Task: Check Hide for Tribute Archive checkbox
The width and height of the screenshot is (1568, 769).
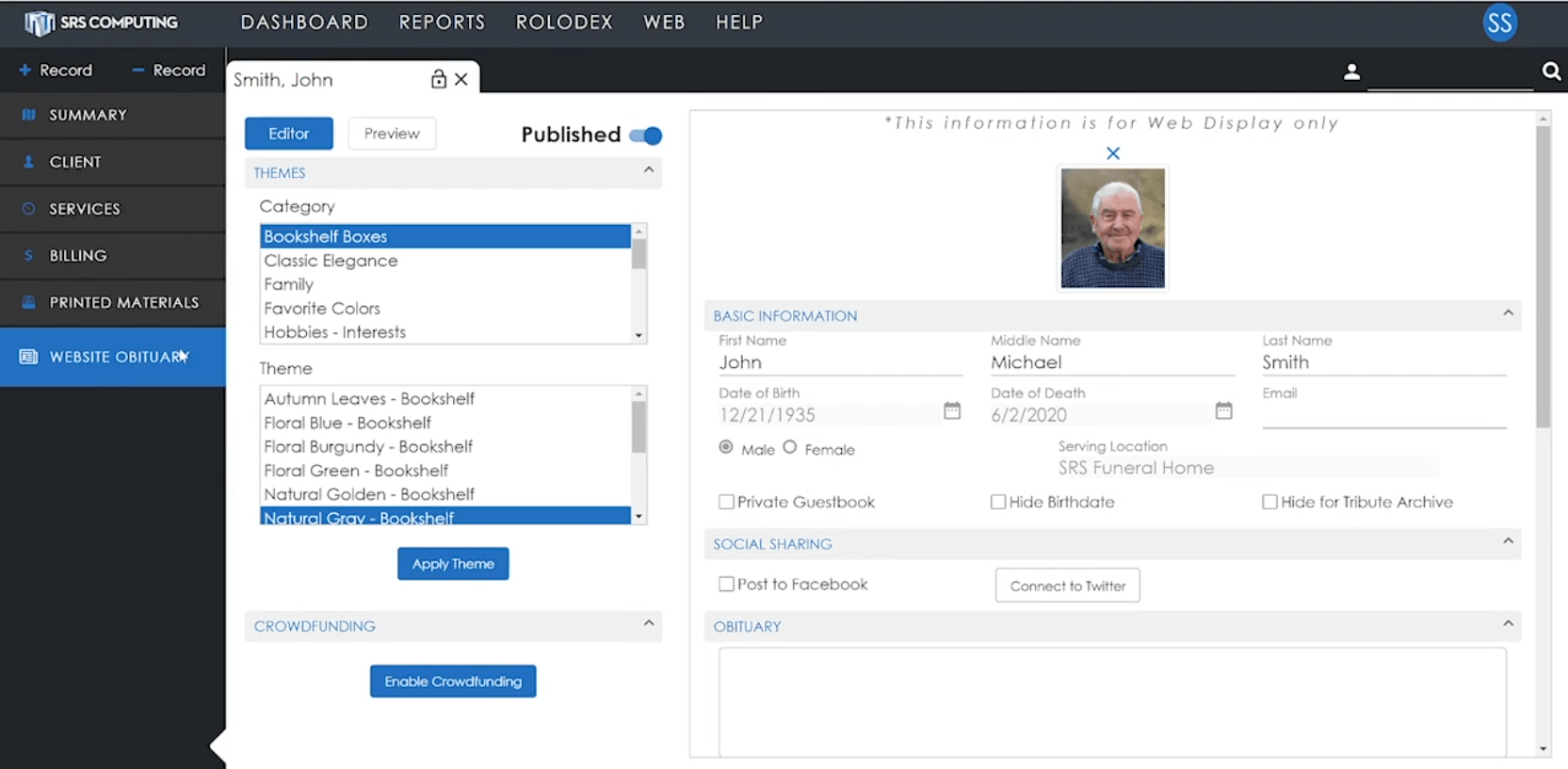Action: 1269,502
